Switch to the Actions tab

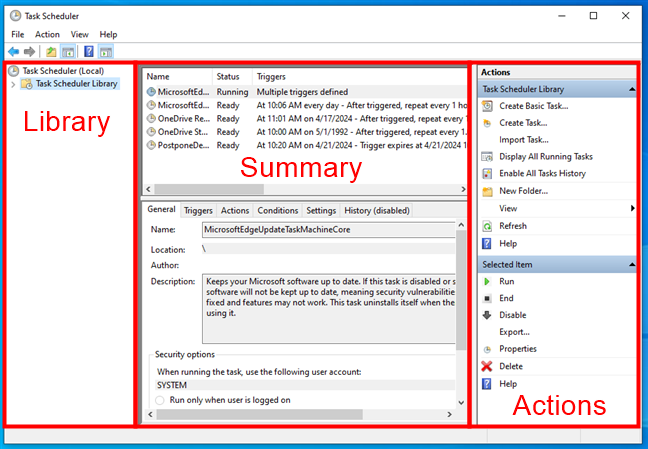[x=235, y=211]
